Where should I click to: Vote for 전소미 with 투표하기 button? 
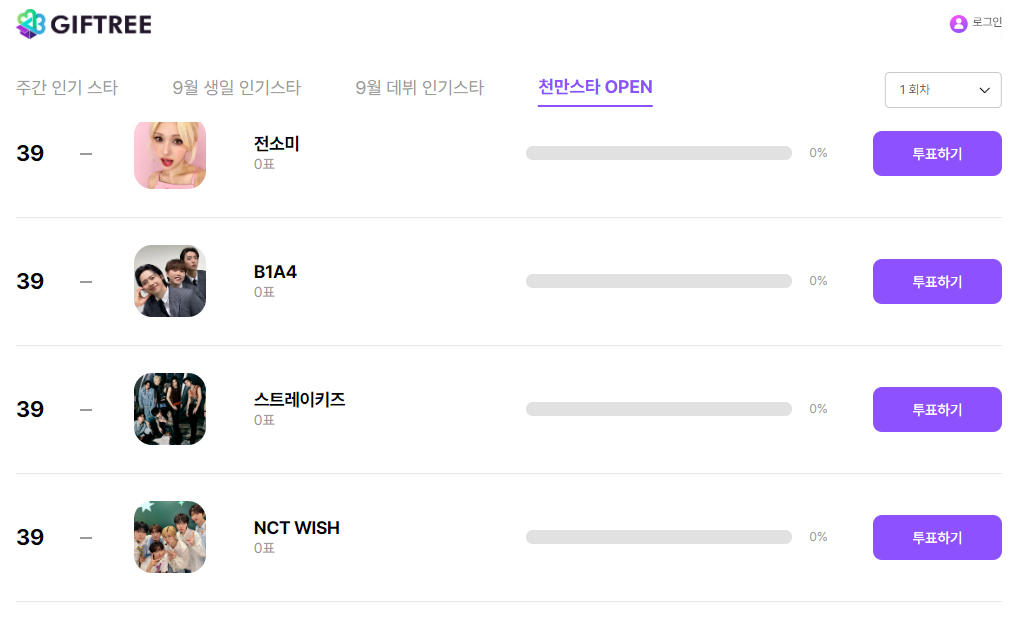937,154
